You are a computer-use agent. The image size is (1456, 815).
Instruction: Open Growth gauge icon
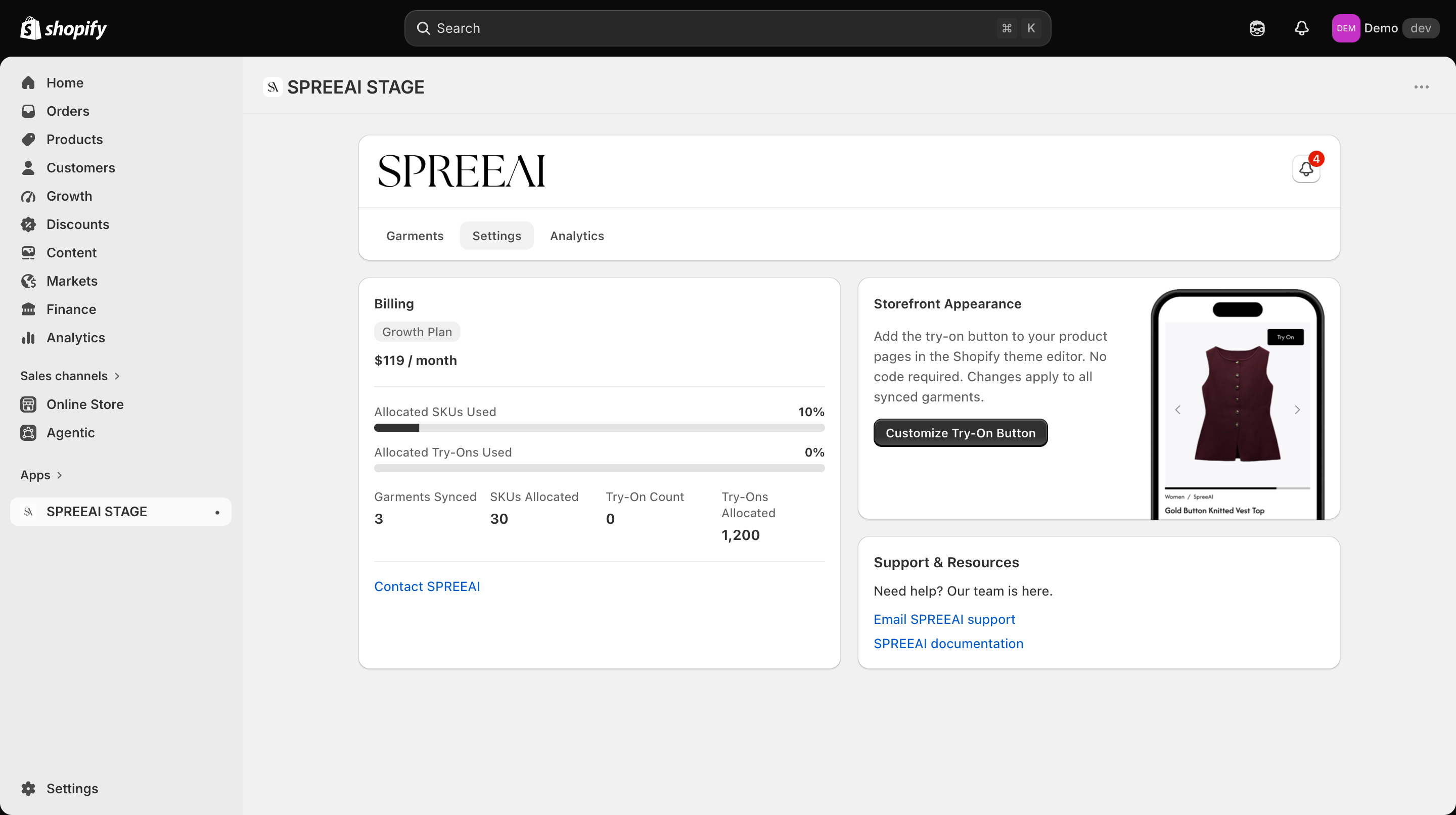coord(28,196)
